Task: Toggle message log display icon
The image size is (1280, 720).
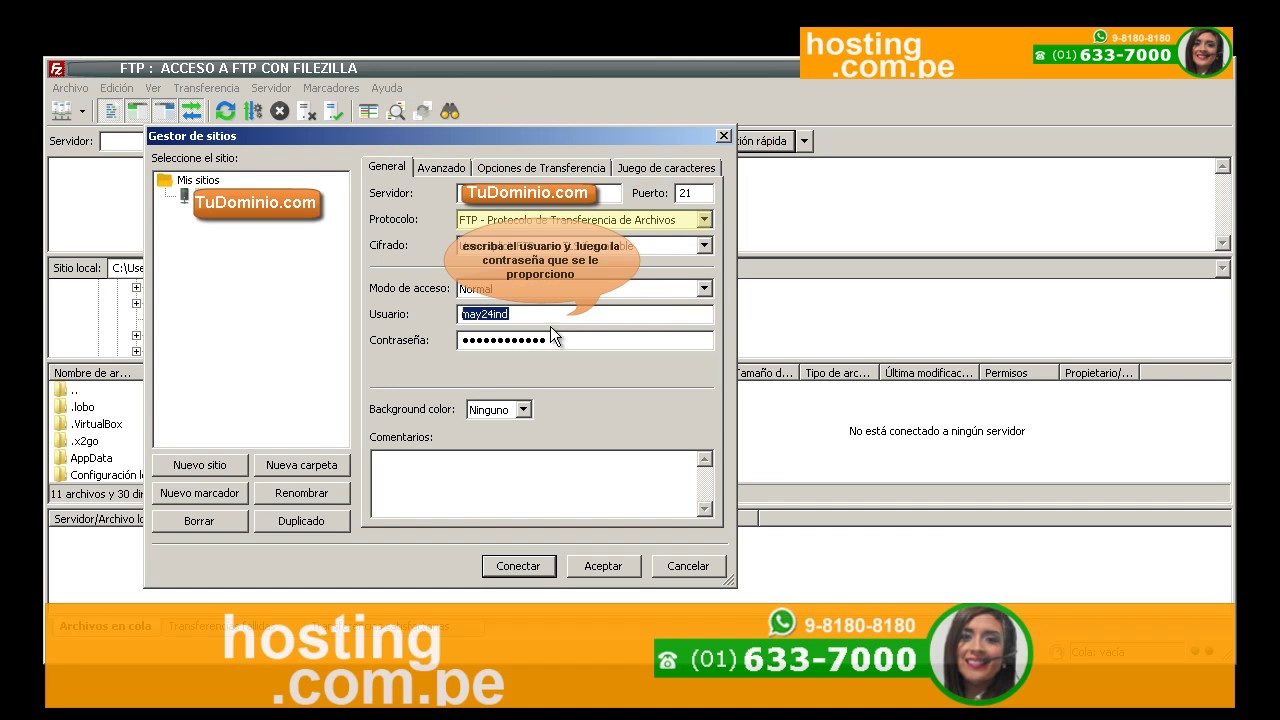Action: [111, 111]
